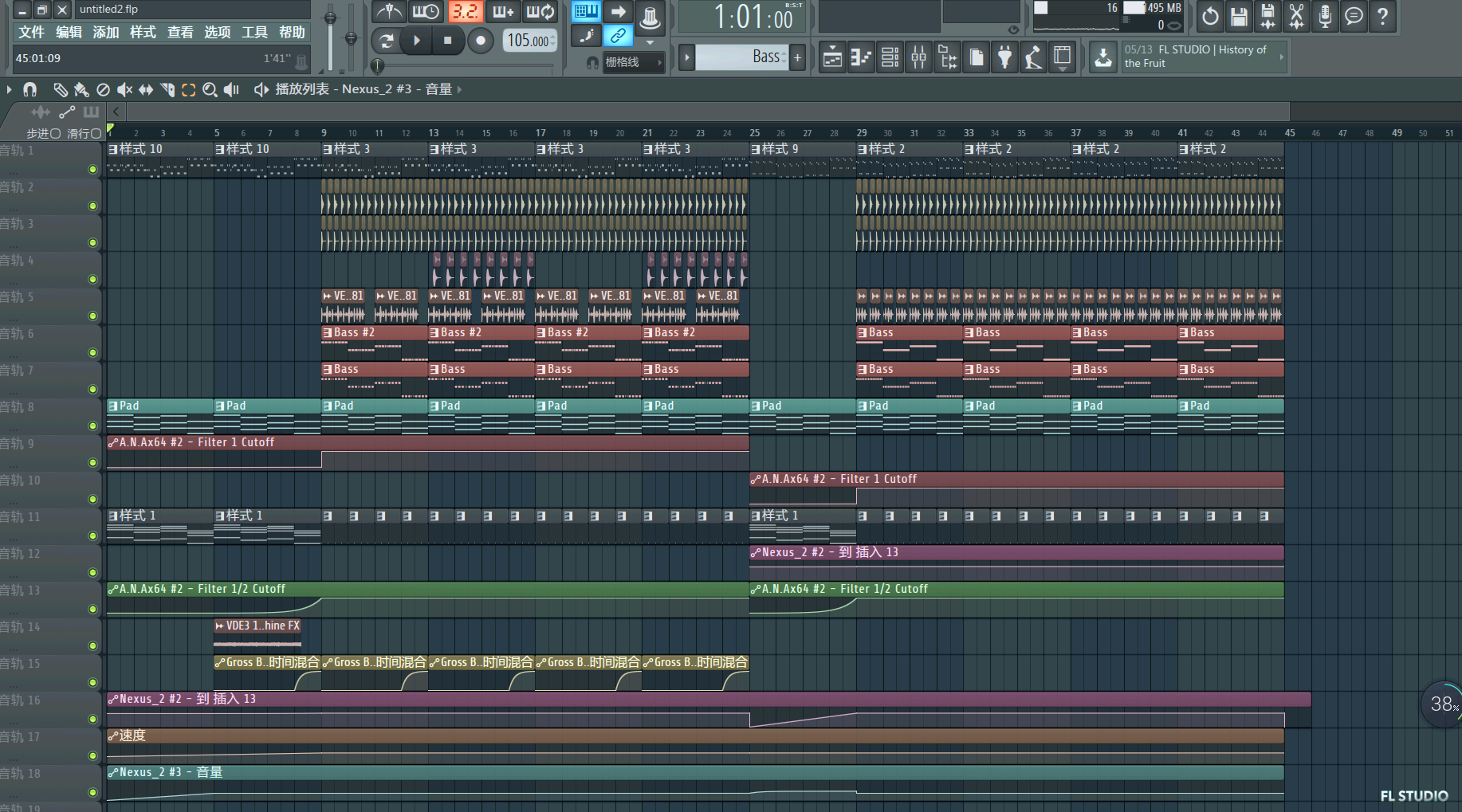Open the Channel rack icon
1462x812 pixels.
(x=890, y=57)
